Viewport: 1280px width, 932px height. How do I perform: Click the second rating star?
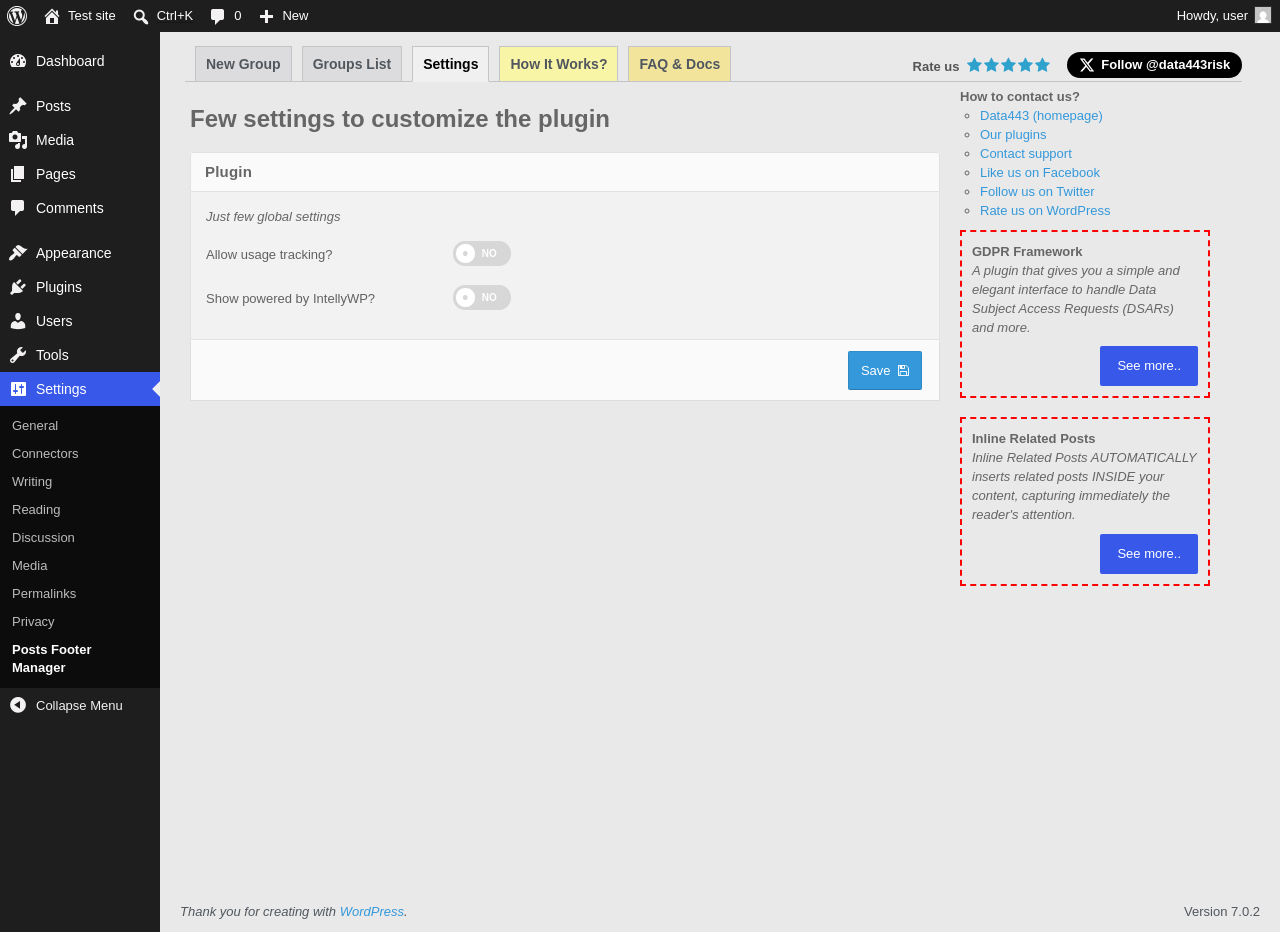coord(992,65)
